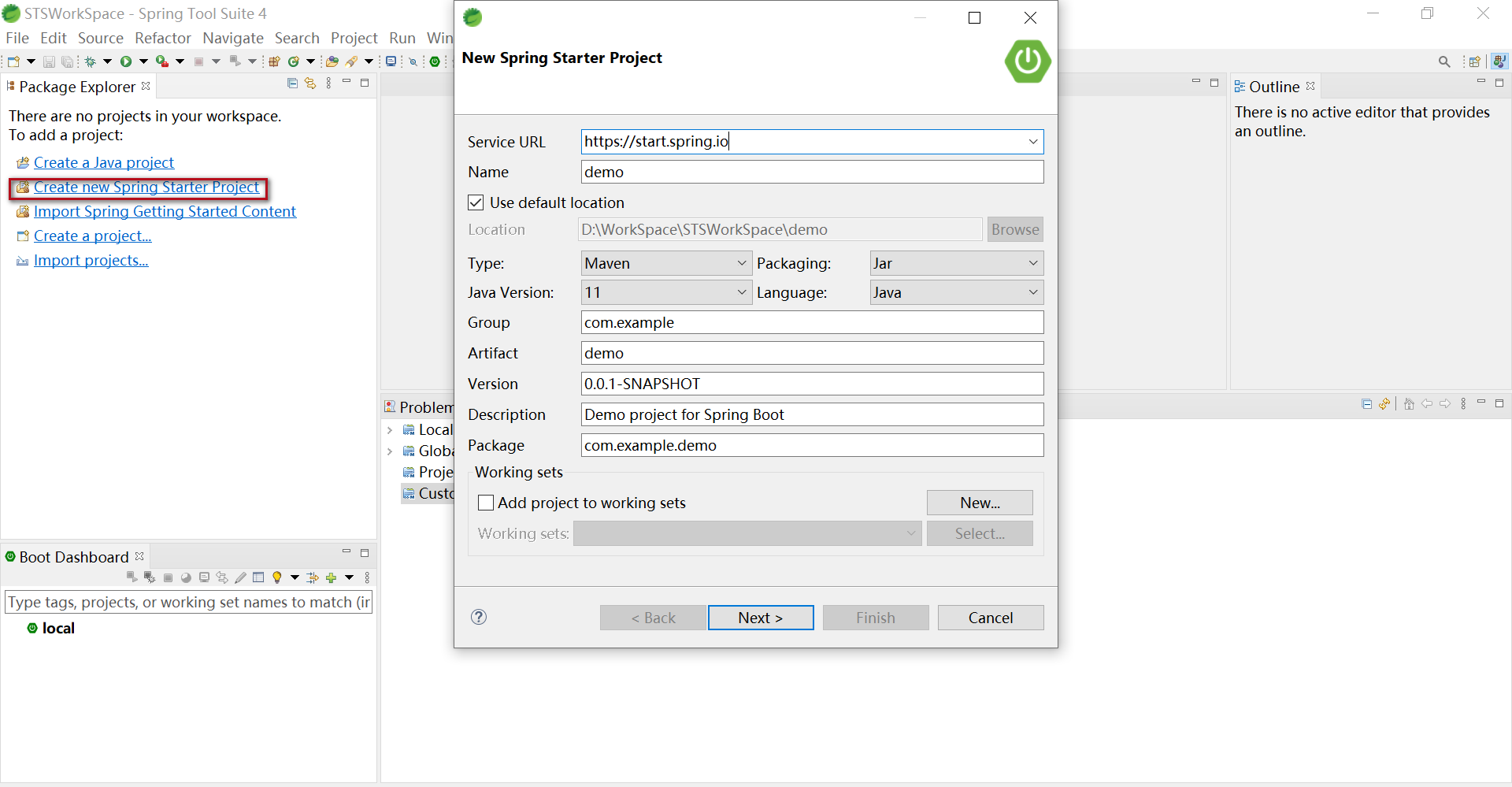Click the lightbulb icon in Boot Dashboard
The image size is (1512, 787).
point(277,577)
